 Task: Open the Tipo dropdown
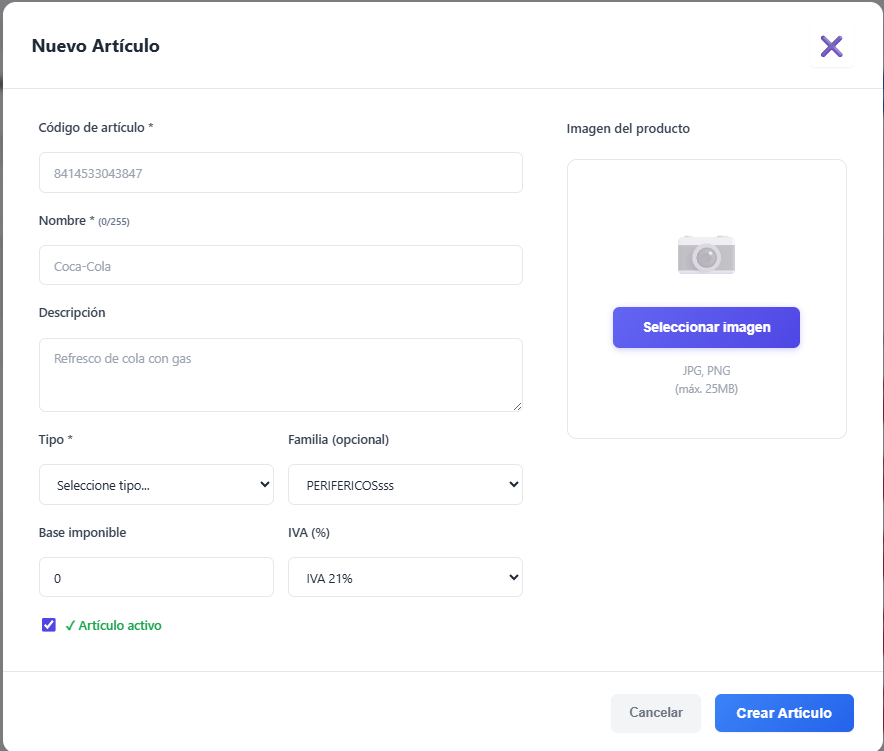[x=156, y=485]
